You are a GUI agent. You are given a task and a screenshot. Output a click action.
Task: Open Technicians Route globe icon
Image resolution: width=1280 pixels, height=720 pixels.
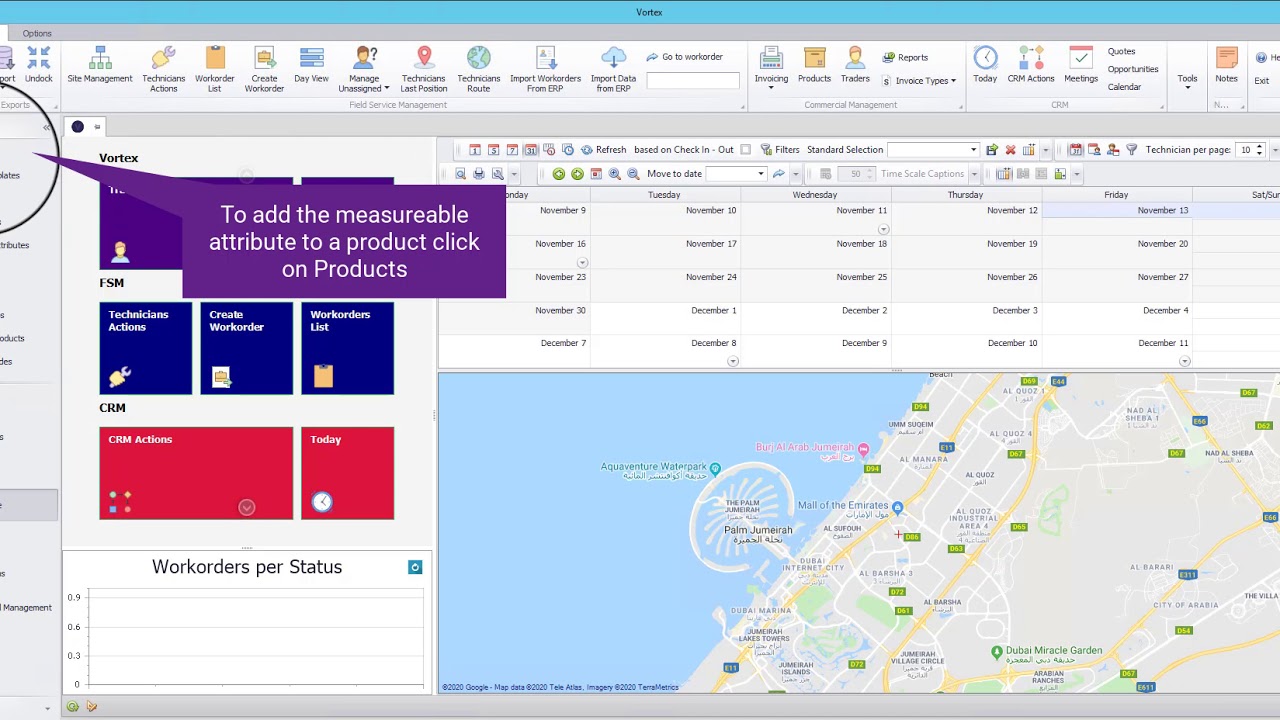point(479,69)
